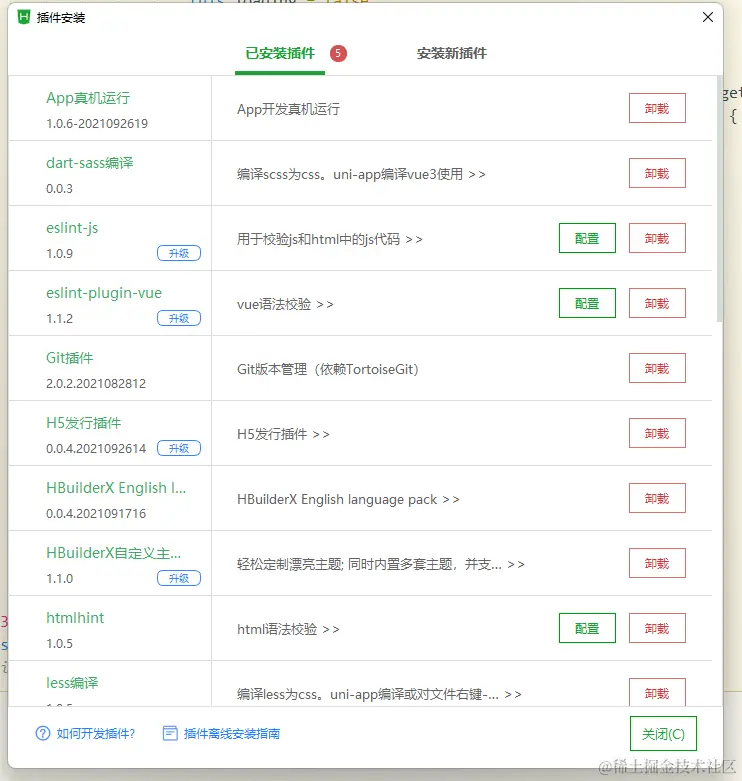This screenshot has height=781, width=742.
Task: Click the help question mark icon
Action: pyautogui.click(x=43, y=733)
